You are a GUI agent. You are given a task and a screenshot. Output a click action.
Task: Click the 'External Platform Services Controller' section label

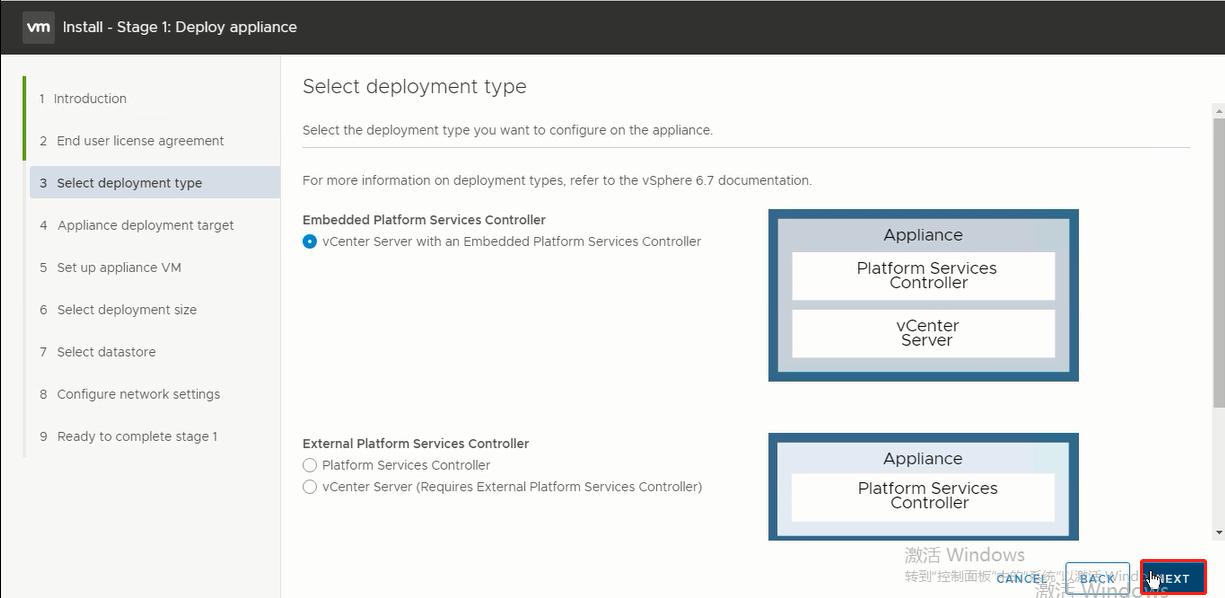click(x=416, y=444)
